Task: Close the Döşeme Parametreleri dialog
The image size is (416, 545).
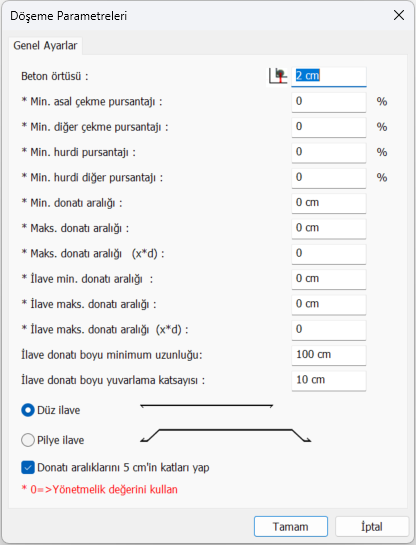Action: 399,15
